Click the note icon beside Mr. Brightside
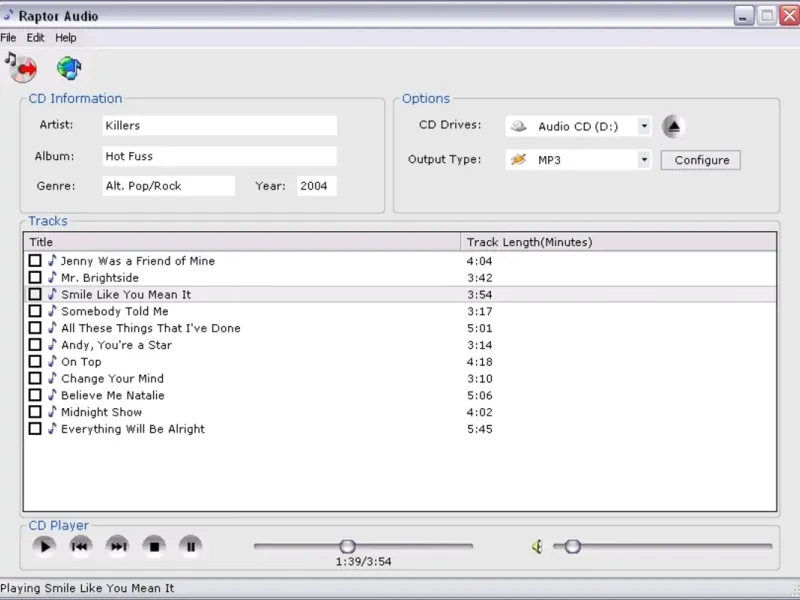The width and height of the screenshot is (800, 600). 52,277
